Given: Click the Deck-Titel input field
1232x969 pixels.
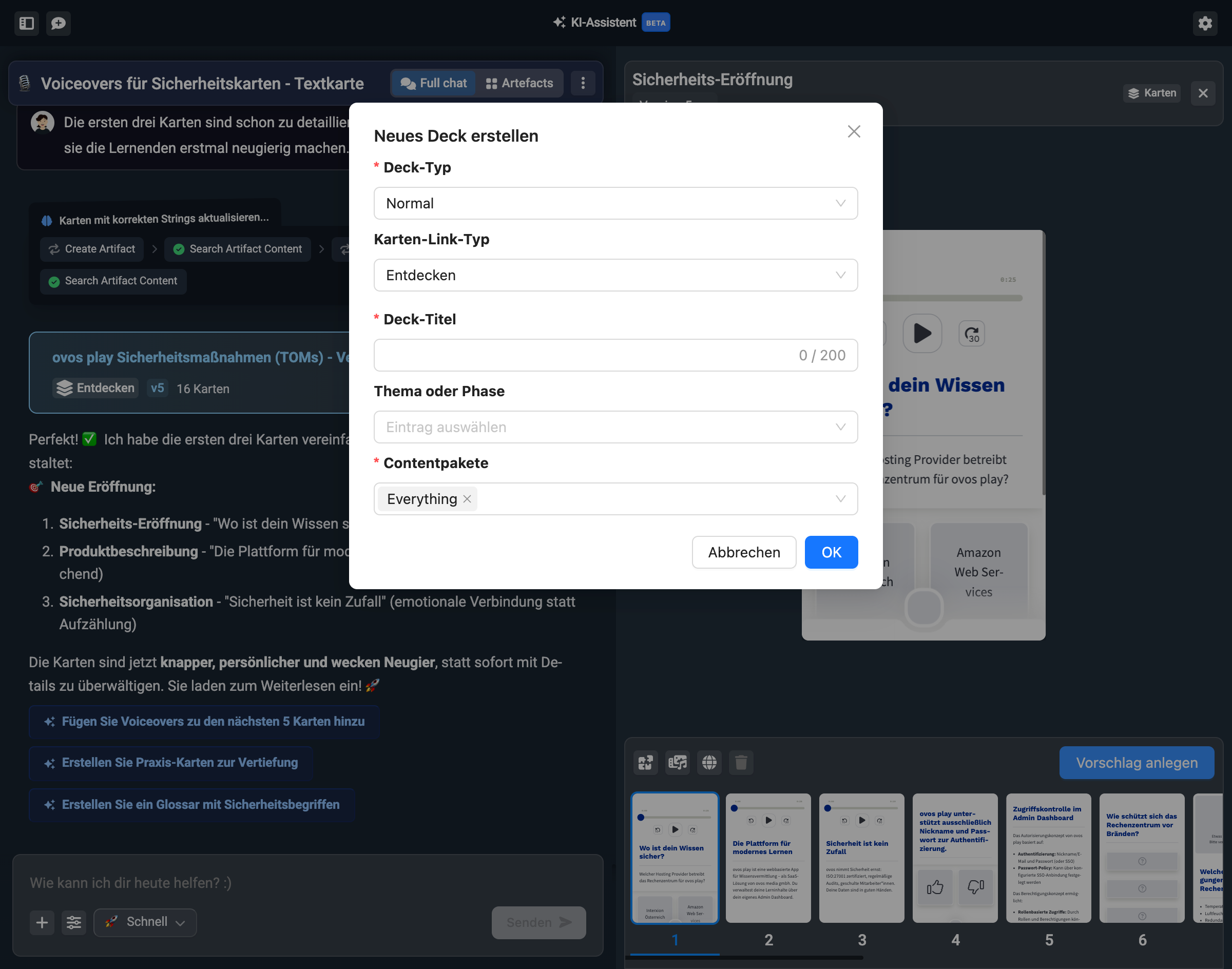Looking at the screenshot, I should click(585, 355).
